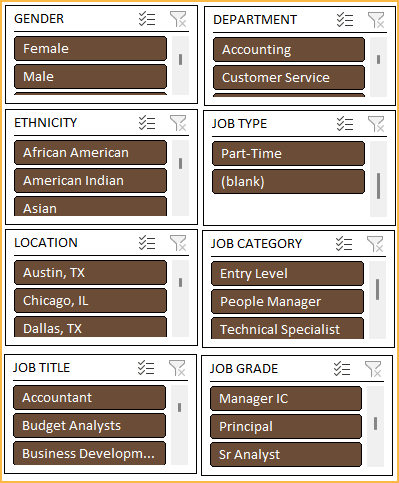The image size is (399, 483).
Task: Clear filter on JOB CATEGORY slicer
Action: pyautogui.click(x=375, y=244)
